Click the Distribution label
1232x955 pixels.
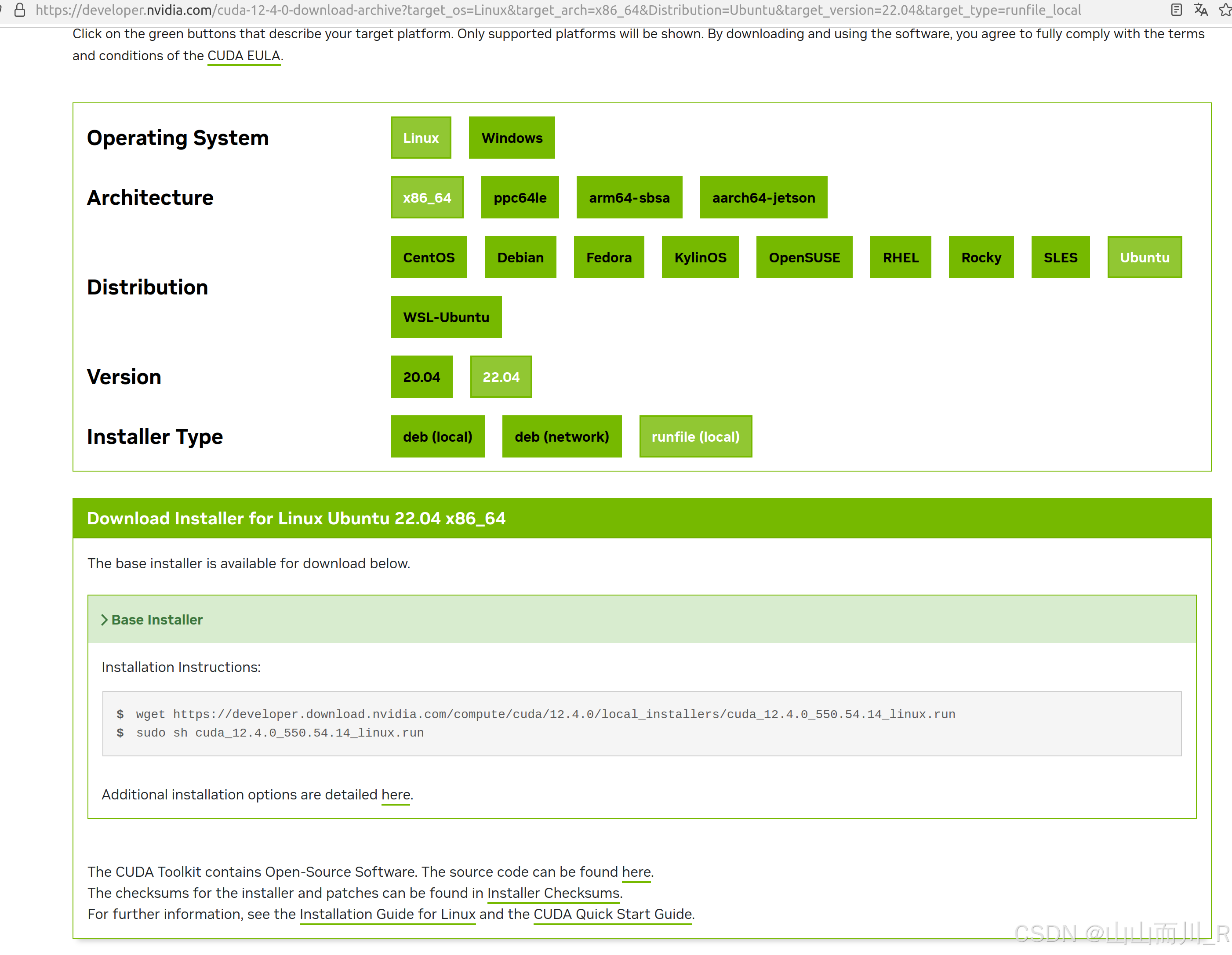pos(147,287)
